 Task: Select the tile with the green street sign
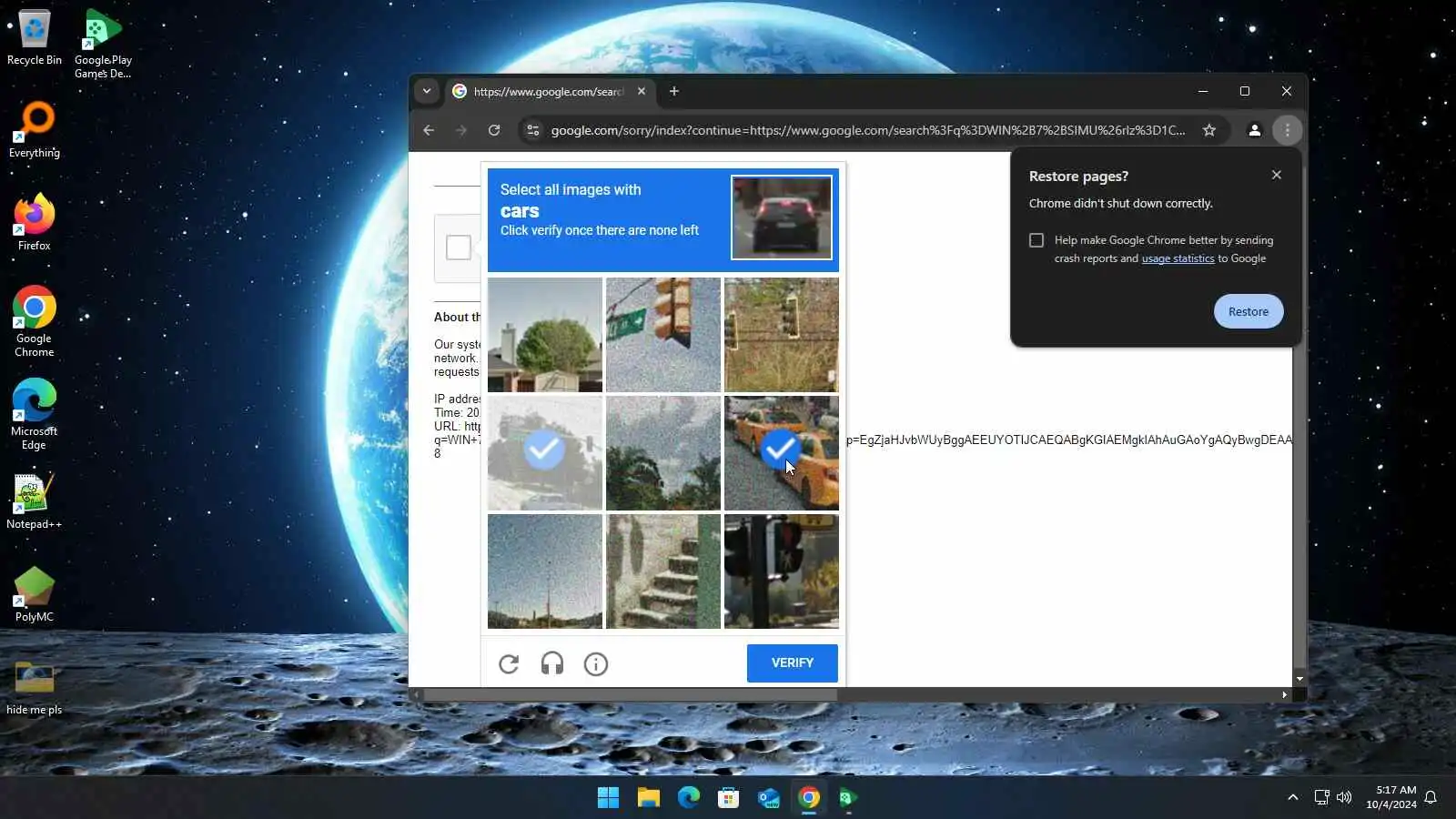coord(663,335)
